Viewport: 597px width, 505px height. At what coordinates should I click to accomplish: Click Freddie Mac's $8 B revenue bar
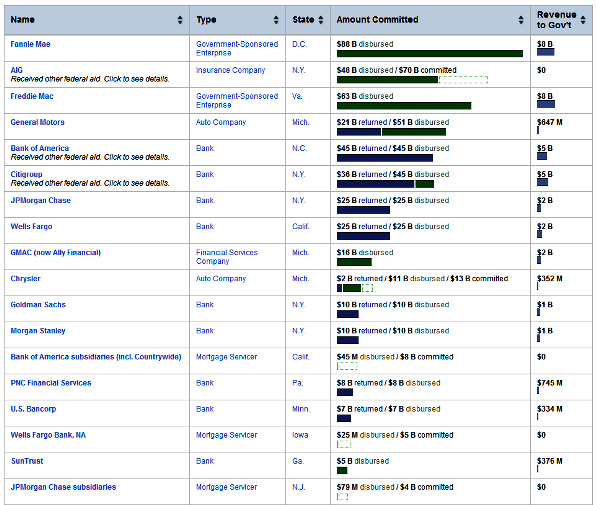pos(545,104)
